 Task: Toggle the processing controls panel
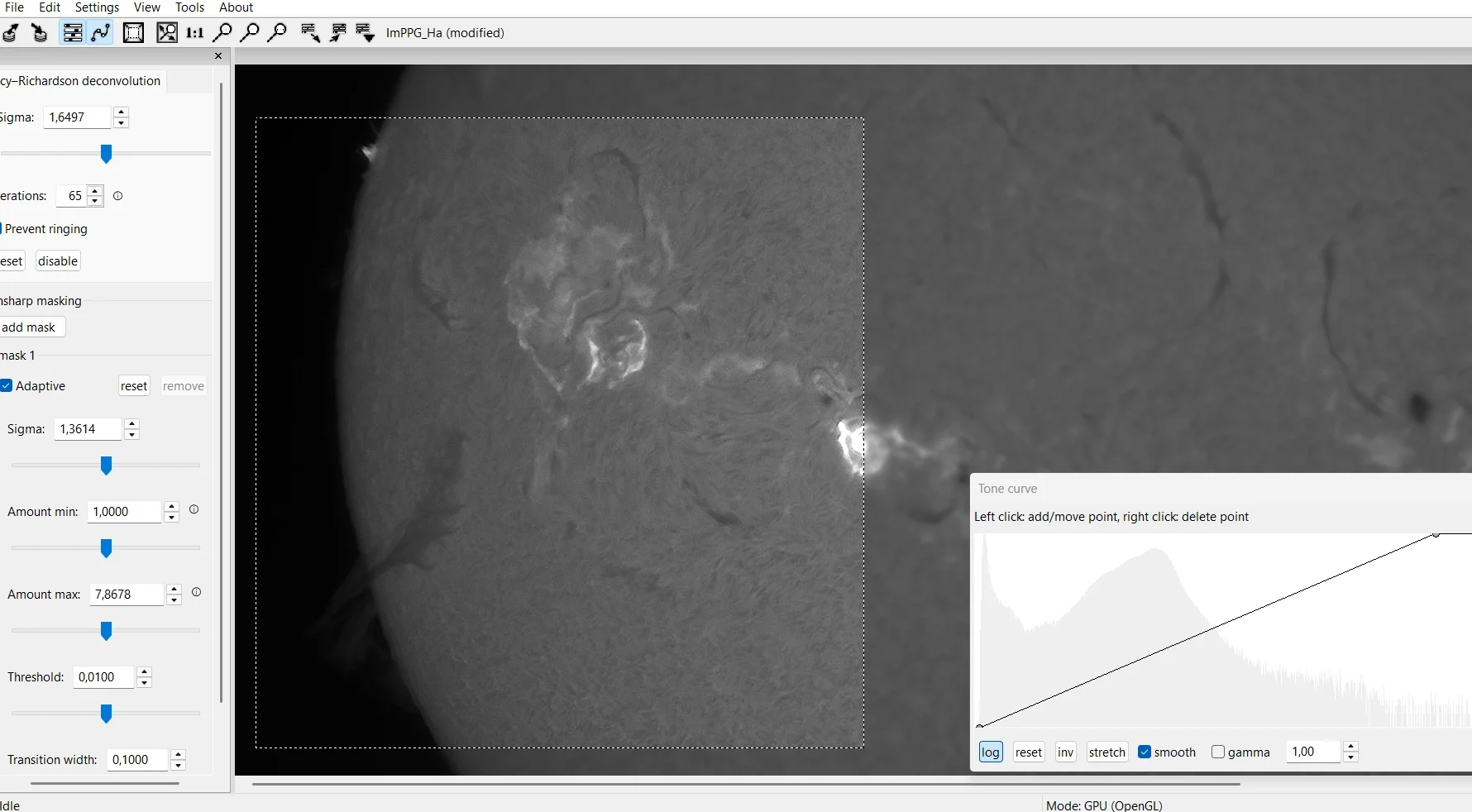tap(73, 33)
